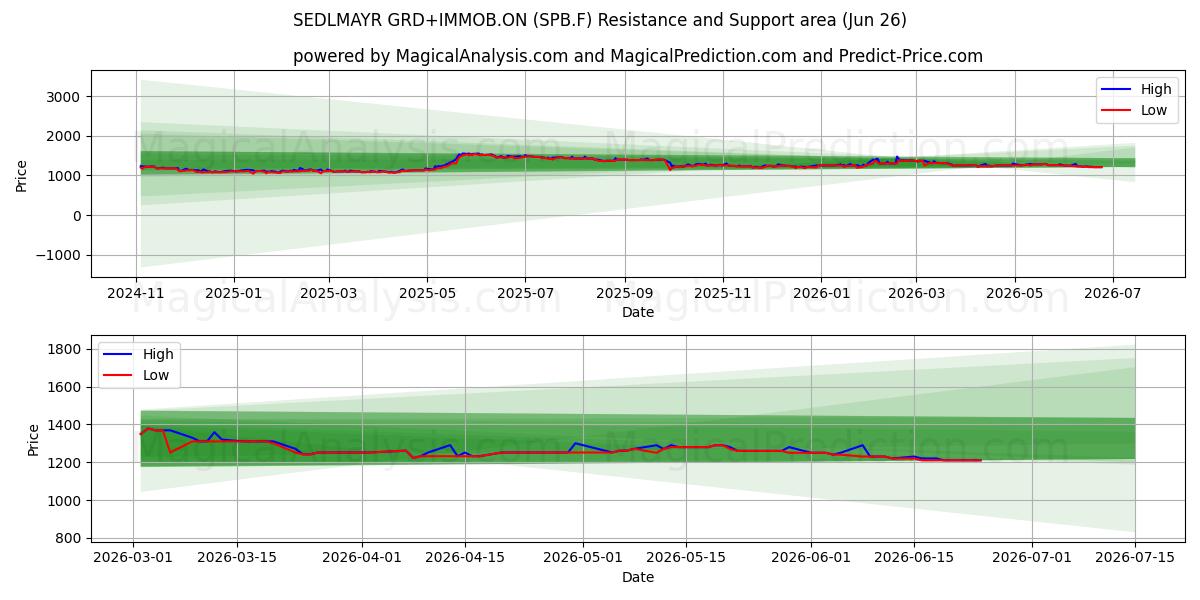The width and height of the screenshot is (1200, 600).
Task: Click the 2024-11 date tick
Action: click(x=136, y=293)
